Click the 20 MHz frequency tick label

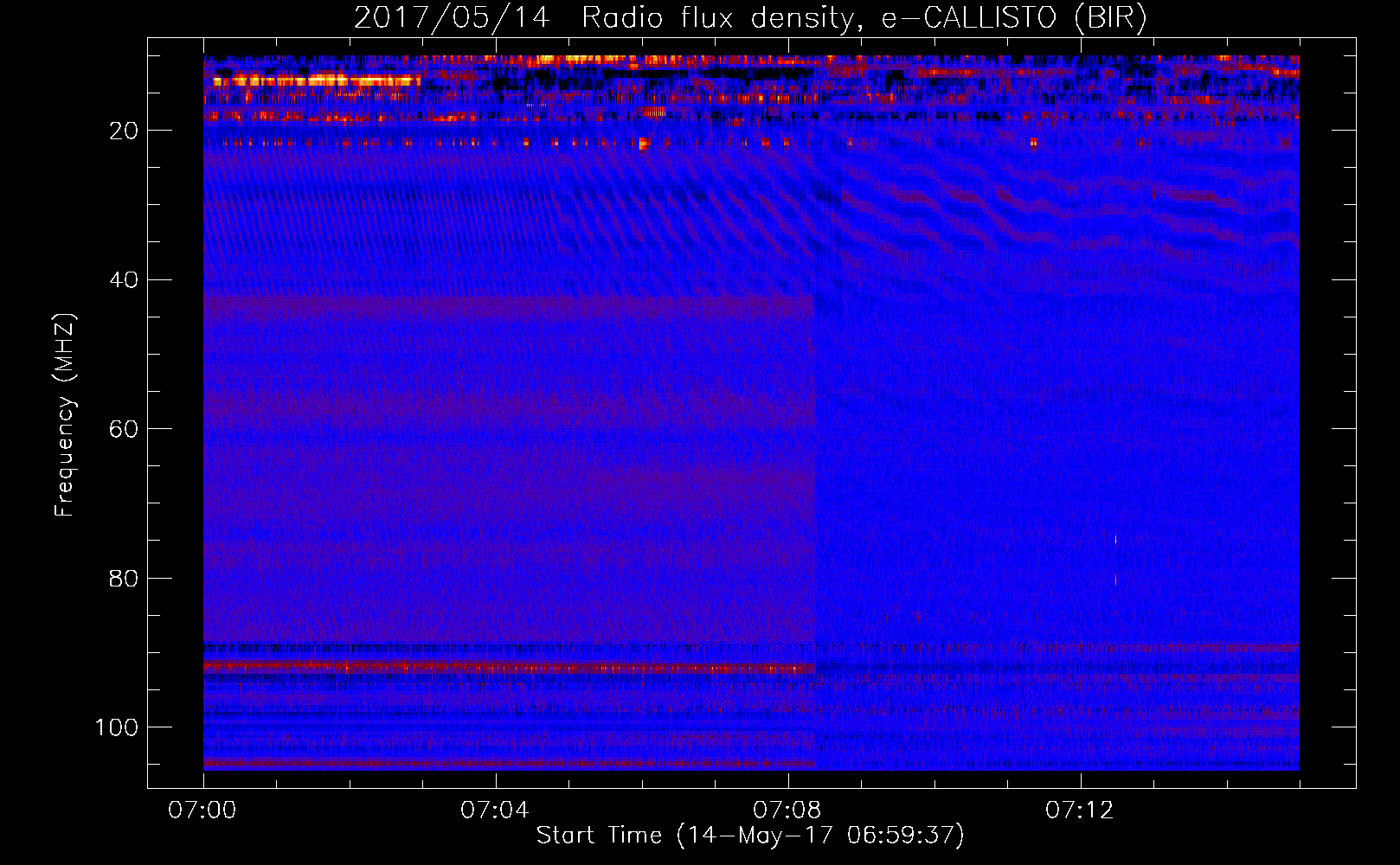pyautogui.click(x=125, y=131)
